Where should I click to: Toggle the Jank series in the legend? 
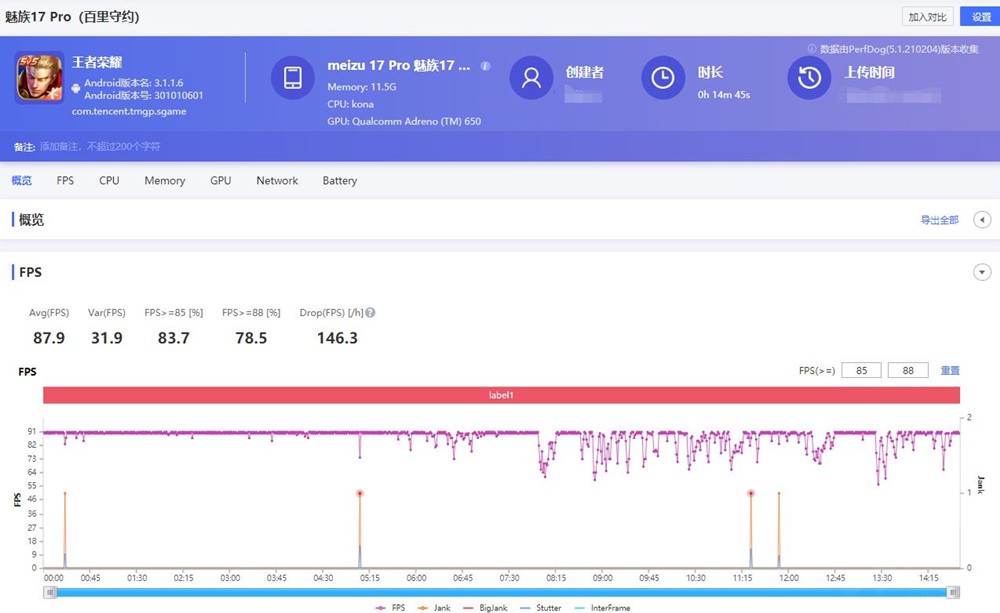pyautogui.click(x=434, y=608)
